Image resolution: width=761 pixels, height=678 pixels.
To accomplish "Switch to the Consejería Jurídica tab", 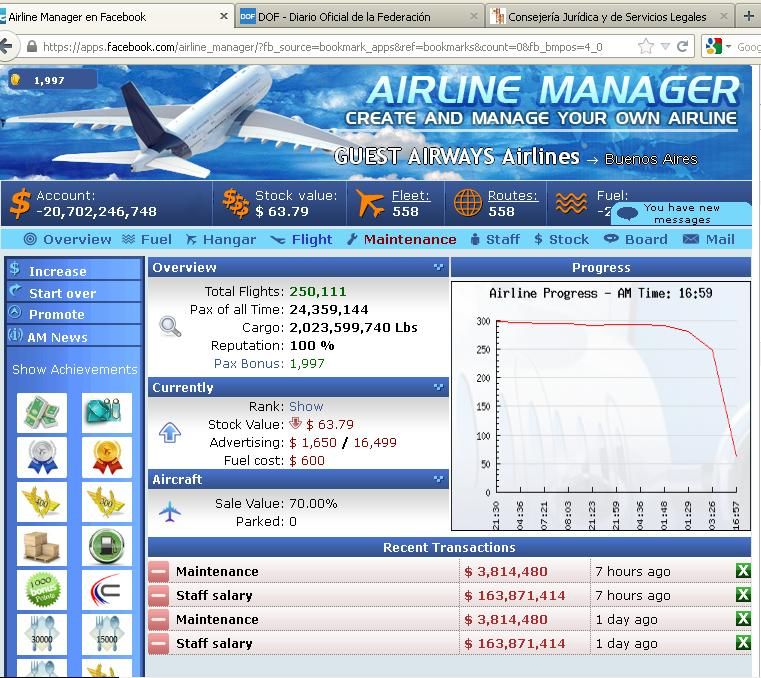I will tap(609, 17).
